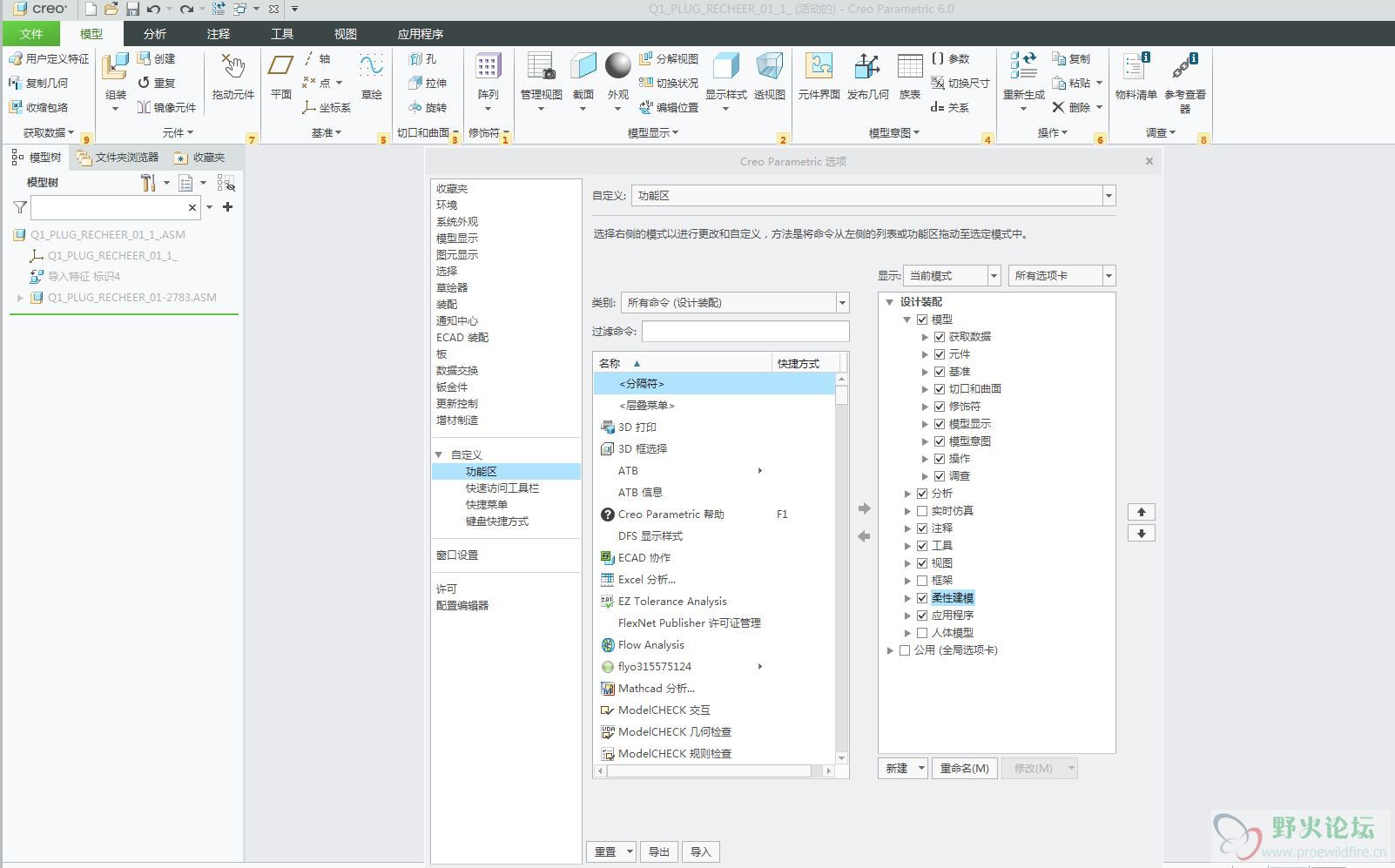Uncheck the 分析 tab checkbox
Viewport: 1395px width, 868px height.
[922, 494]
